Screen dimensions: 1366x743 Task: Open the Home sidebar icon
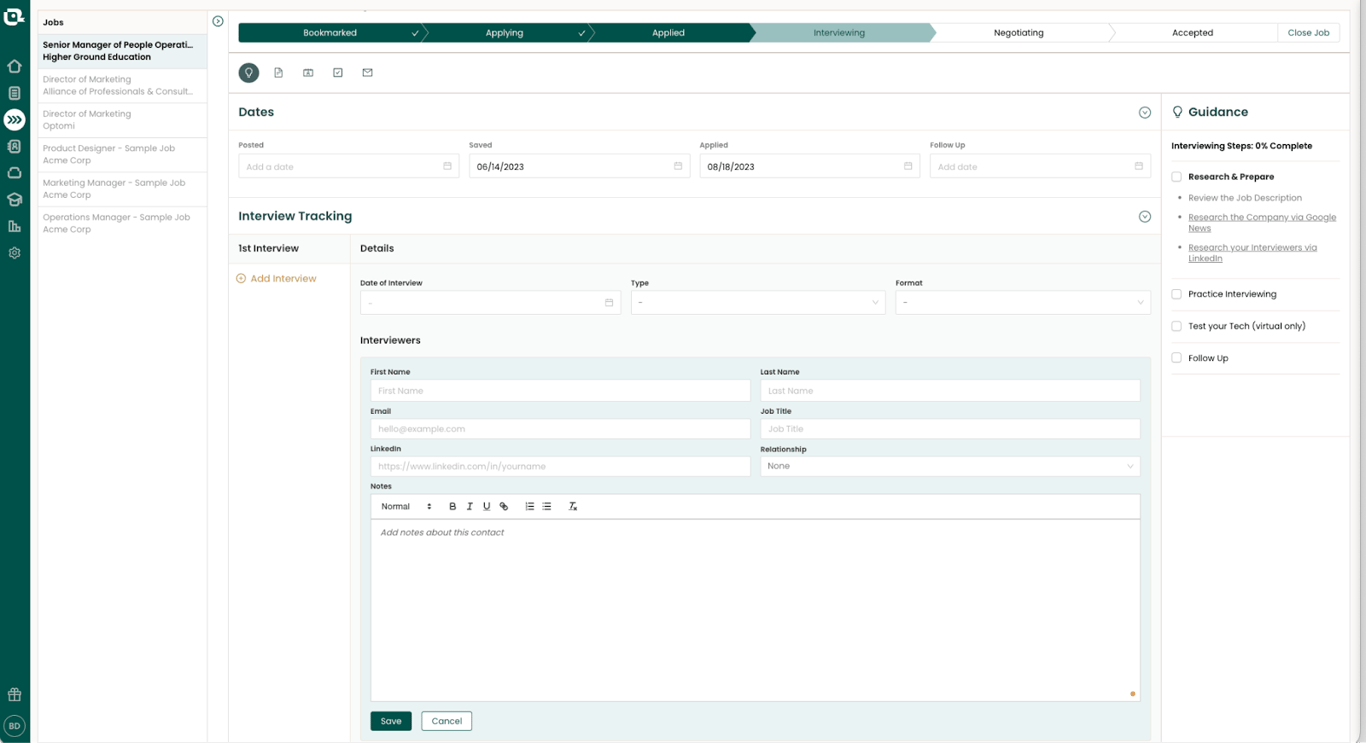14,66
